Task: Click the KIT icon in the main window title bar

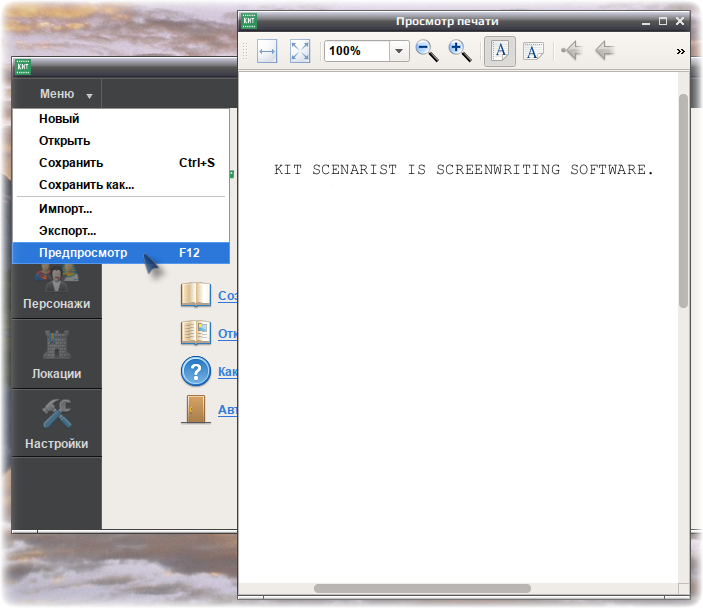Action: coord(23,67)
